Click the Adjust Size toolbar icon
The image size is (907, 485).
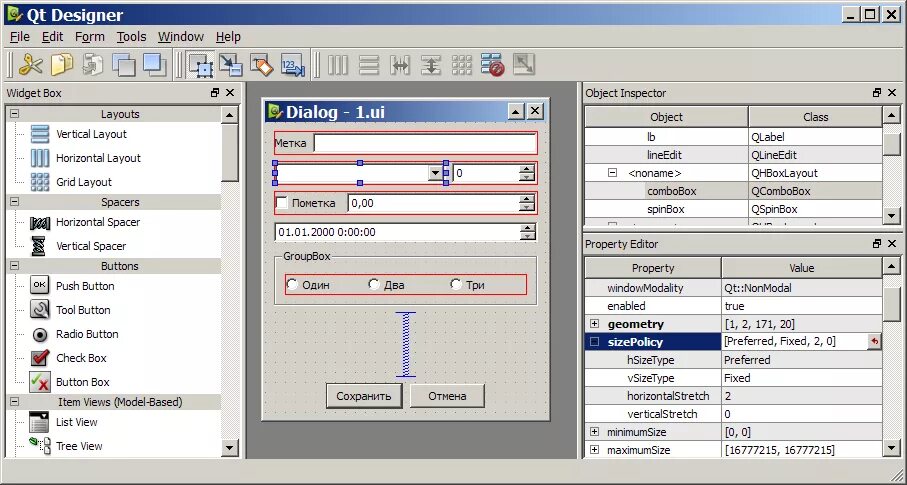tap(524, 64)
